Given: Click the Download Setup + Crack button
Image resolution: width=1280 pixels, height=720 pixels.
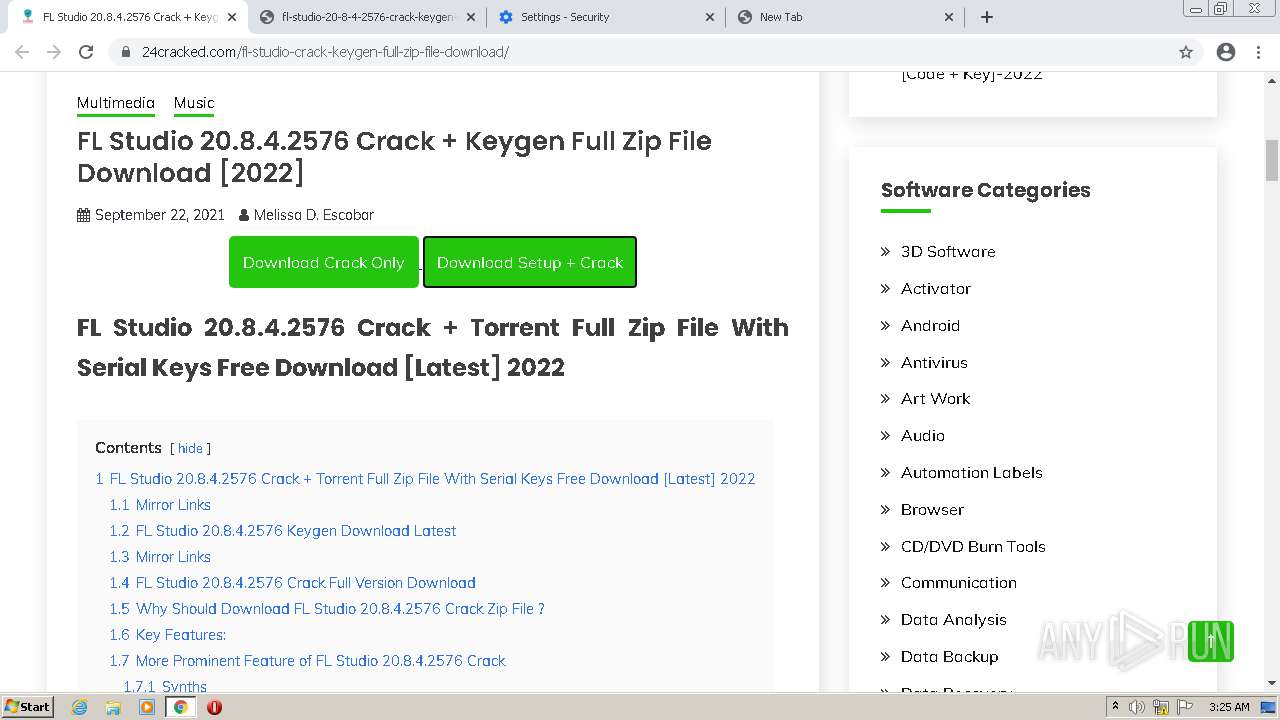Looking at the screenshot, I should (x=530, y=262).
